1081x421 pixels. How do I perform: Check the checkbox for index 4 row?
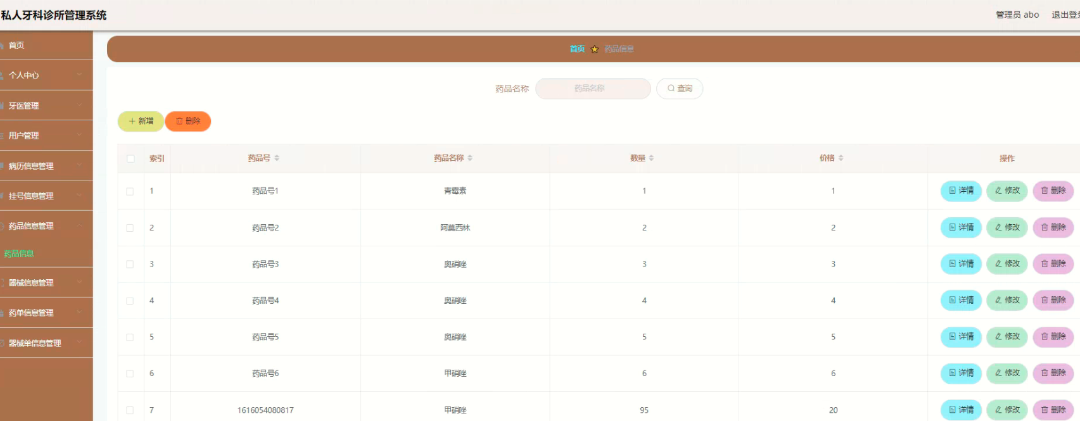pos(130,300)
